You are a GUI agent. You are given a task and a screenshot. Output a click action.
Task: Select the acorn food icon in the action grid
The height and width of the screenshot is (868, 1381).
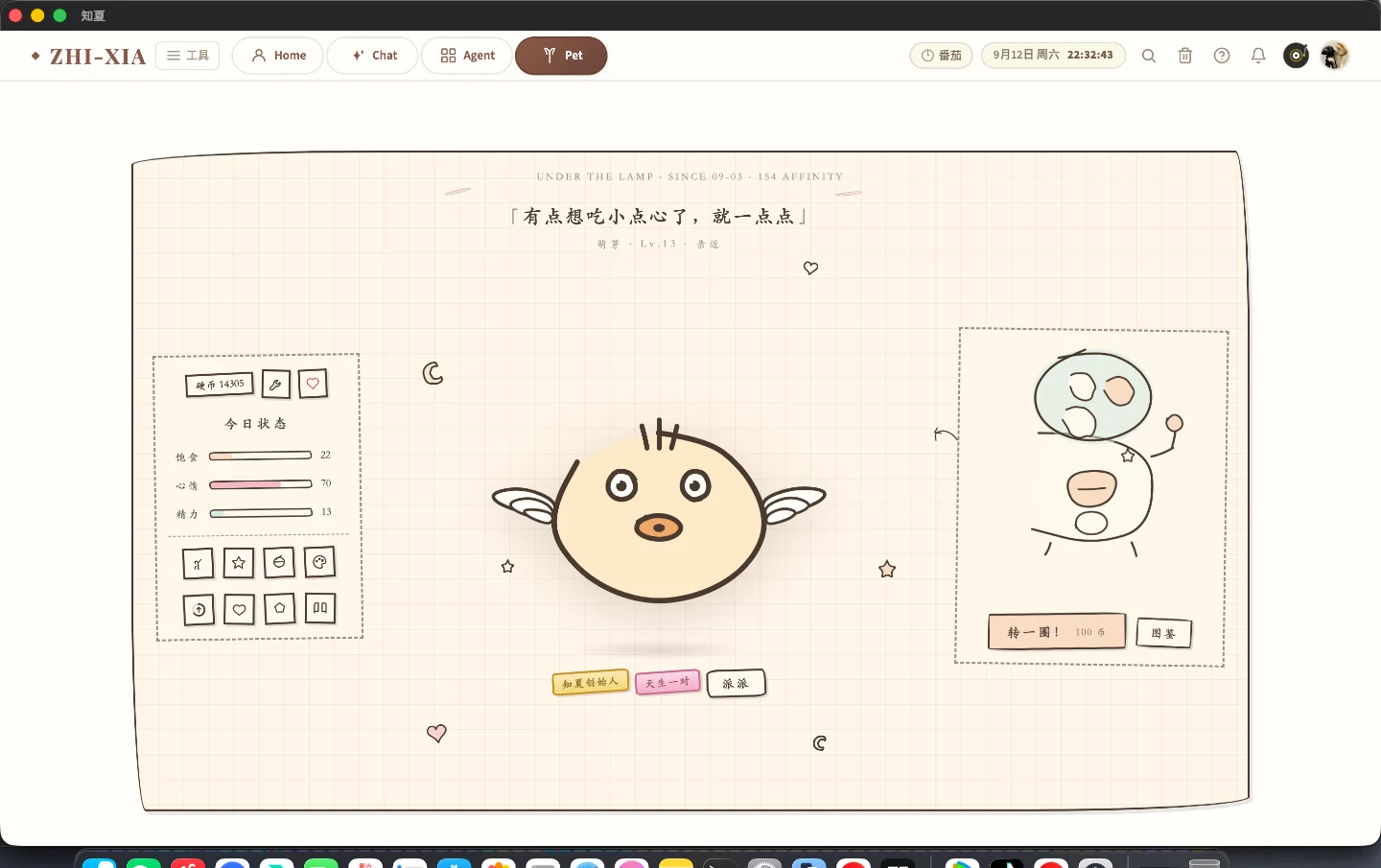(279, 562)
